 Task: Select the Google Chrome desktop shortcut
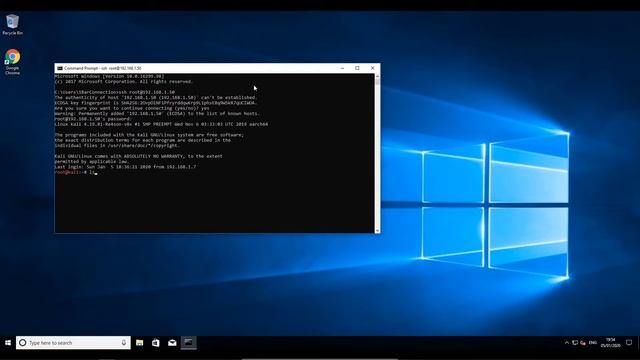pos(12,62)
